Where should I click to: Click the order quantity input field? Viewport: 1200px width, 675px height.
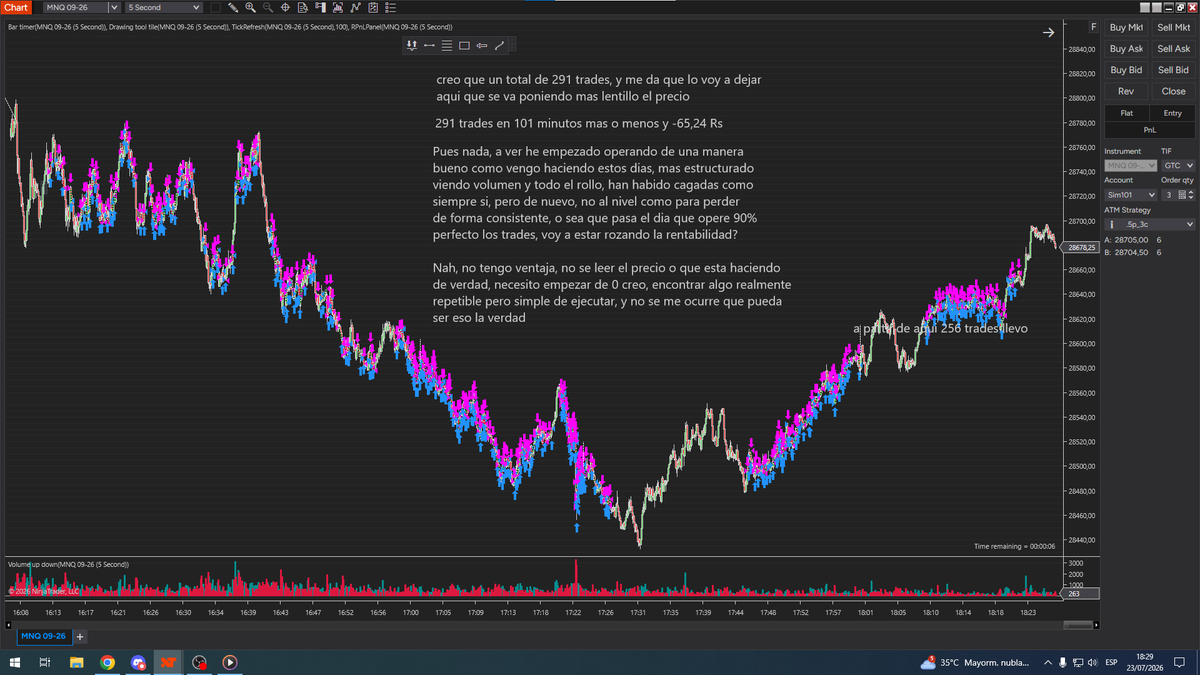click(1168, 195)
